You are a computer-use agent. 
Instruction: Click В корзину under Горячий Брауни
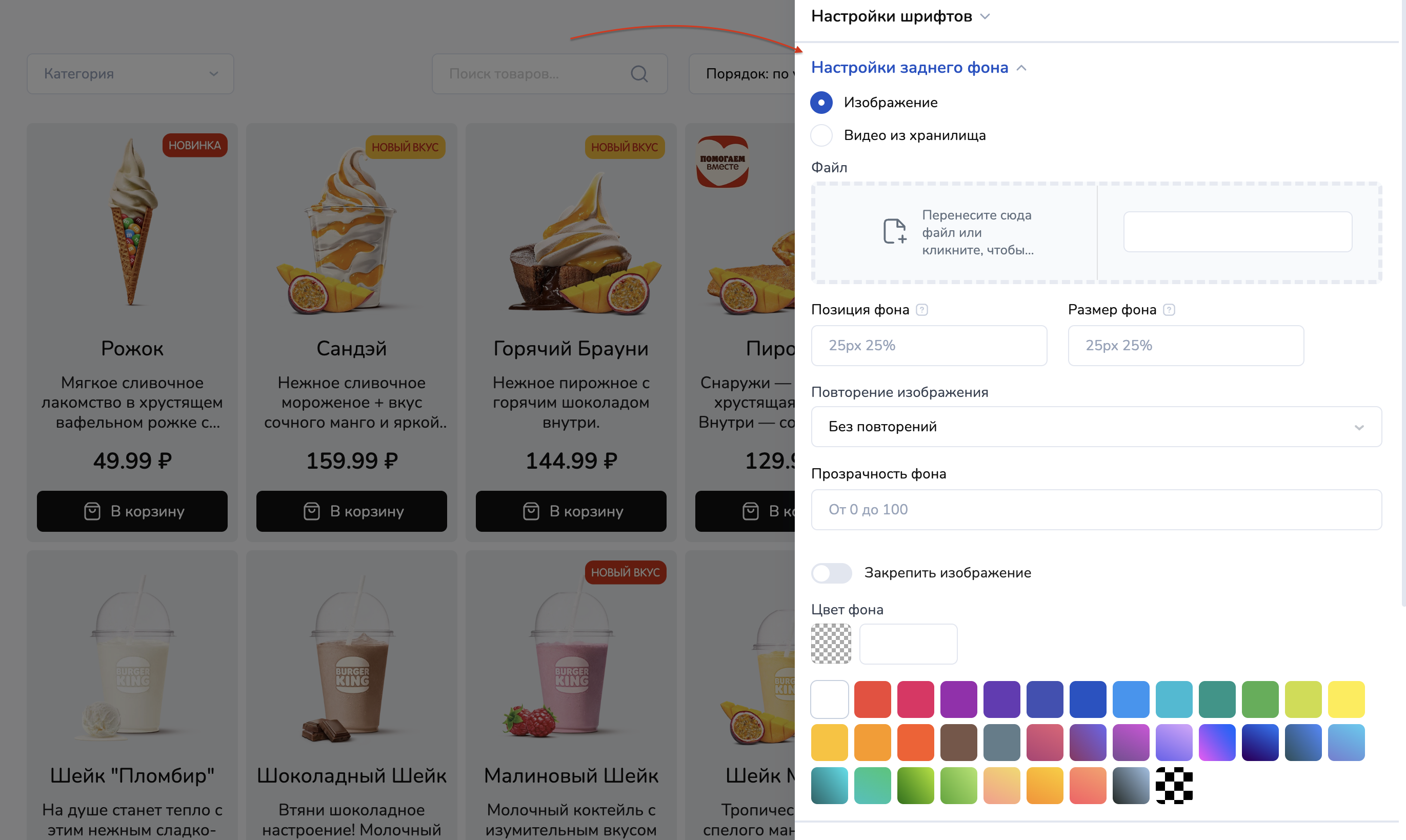pyautogui.click(x=571, y=512)
